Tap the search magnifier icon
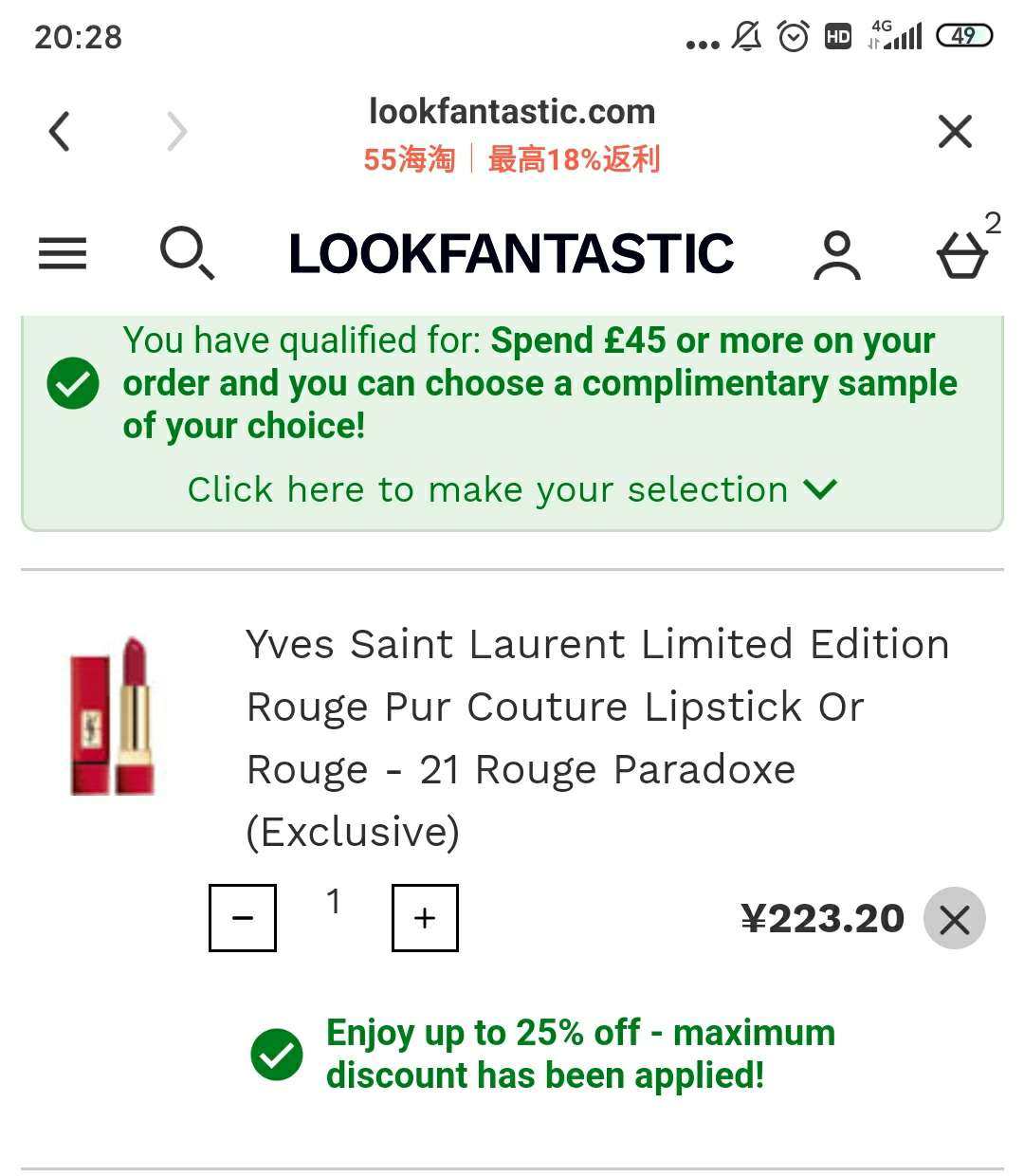 coord(186,253)
